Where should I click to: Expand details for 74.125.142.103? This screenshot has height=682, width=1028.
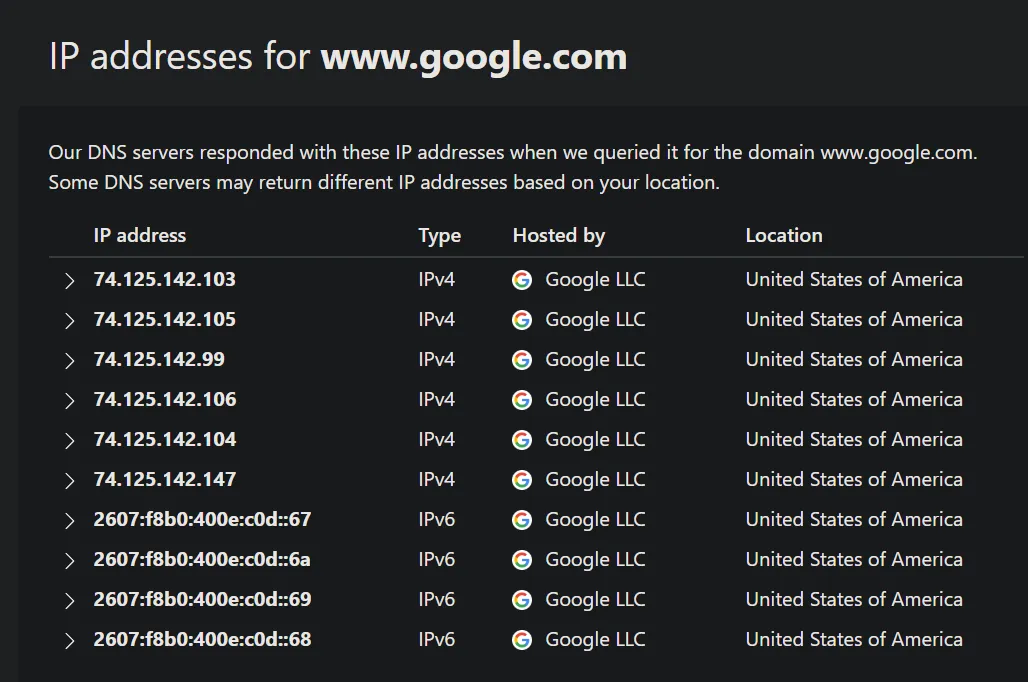pos(68,281)
